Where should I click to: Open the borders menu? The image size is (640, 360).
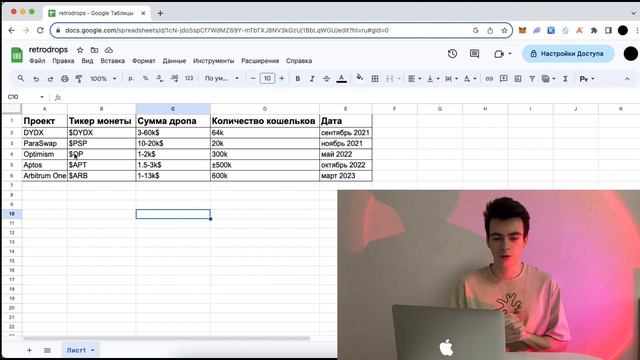tap(375, 79)
